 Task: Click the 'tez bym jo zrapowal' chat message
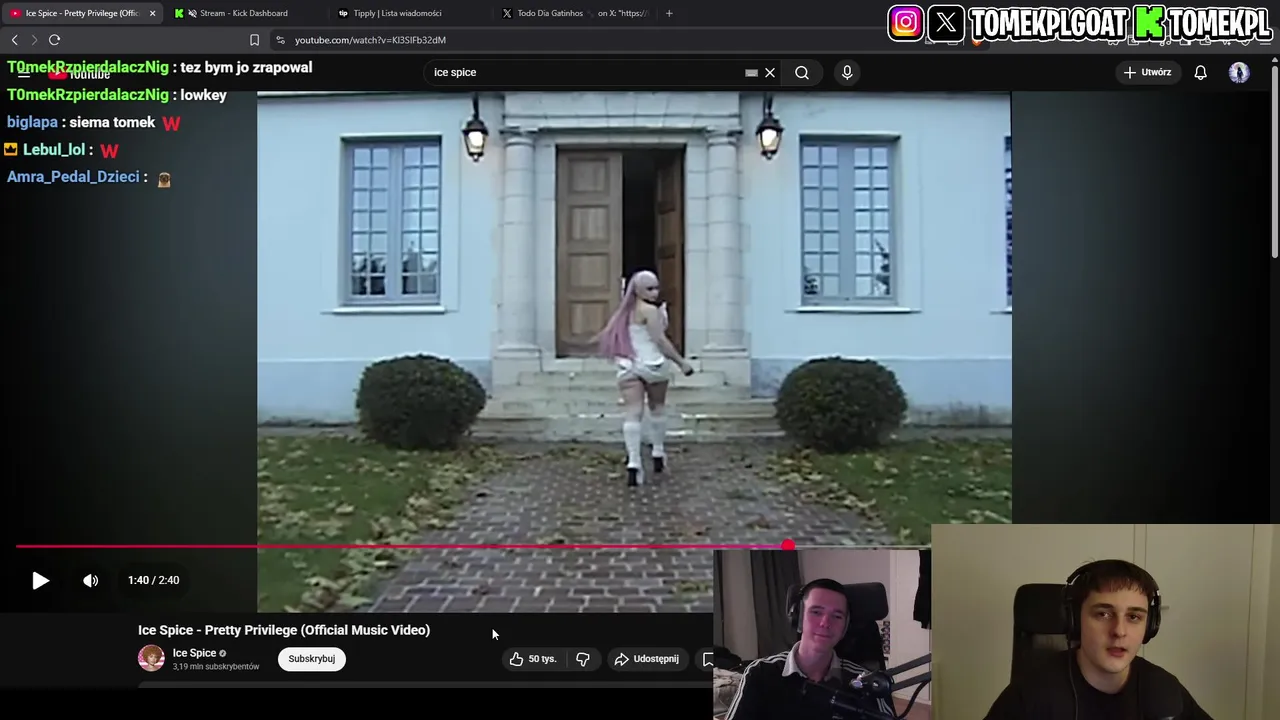point(246,67)
